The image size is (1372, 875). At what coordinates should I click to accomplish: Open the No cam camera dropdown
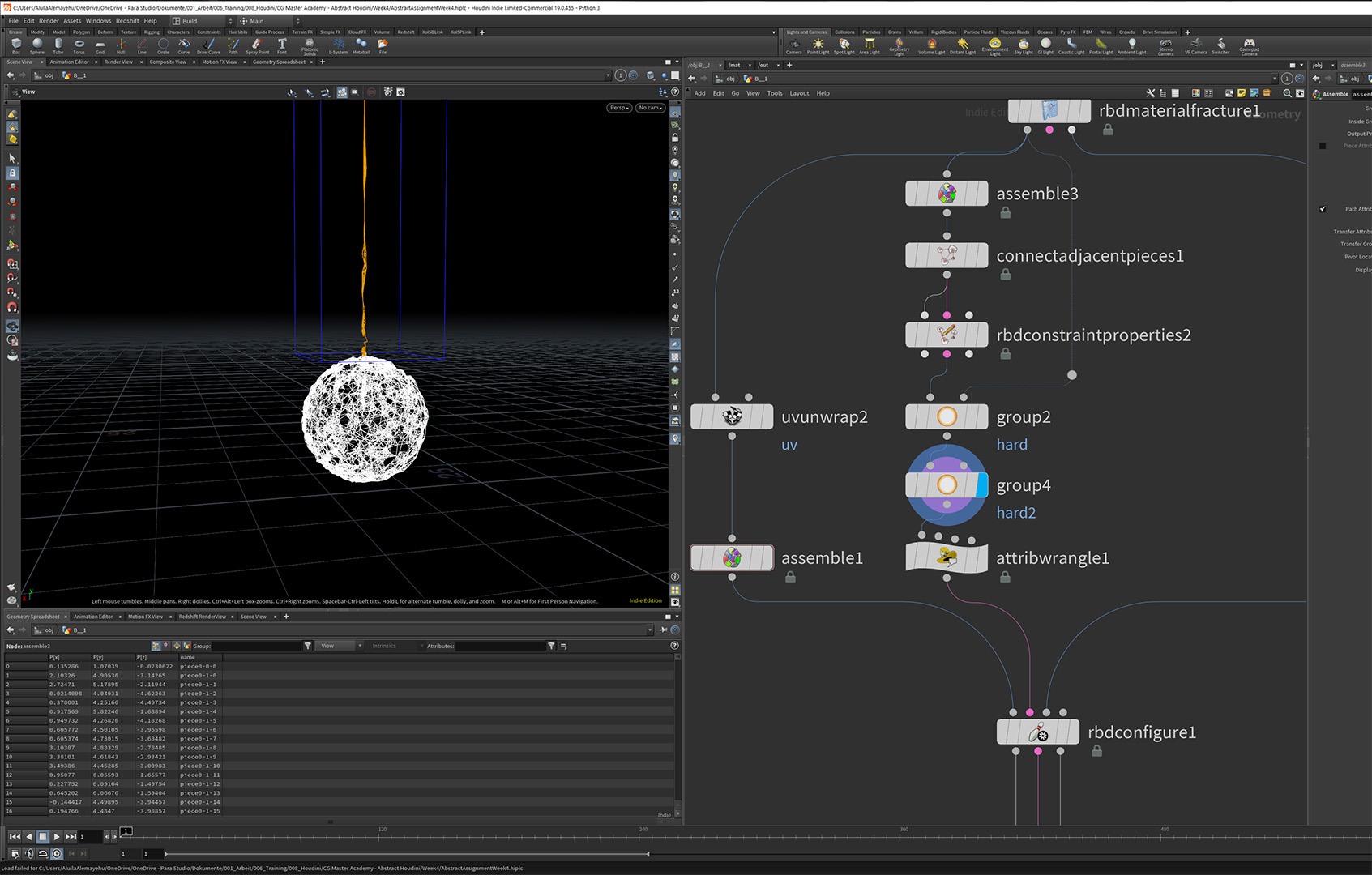click(650, 108)
